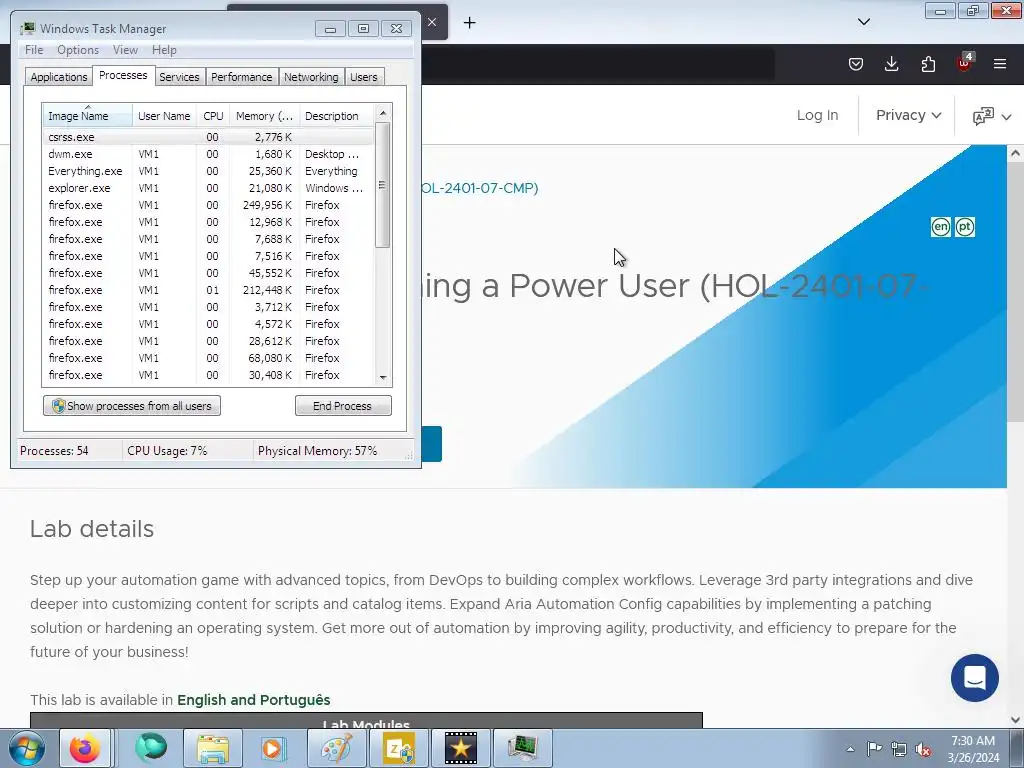Switch to the Users tab
Image resolution: width=1024 pixels, height=768 pixels.
click(x=364, y=76)
